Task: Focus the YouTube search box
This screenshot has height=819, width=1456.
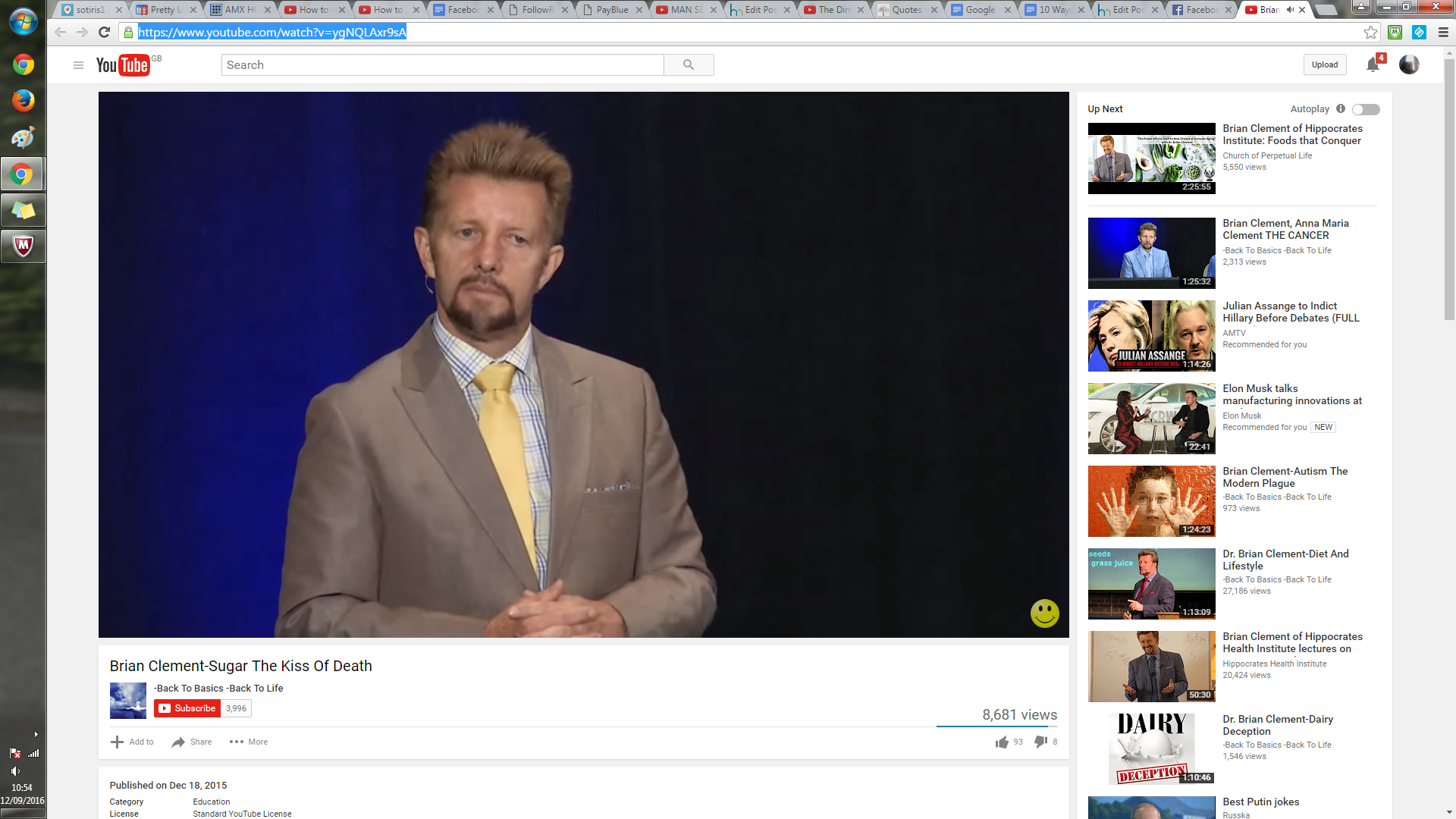Action: click(442, 65)
